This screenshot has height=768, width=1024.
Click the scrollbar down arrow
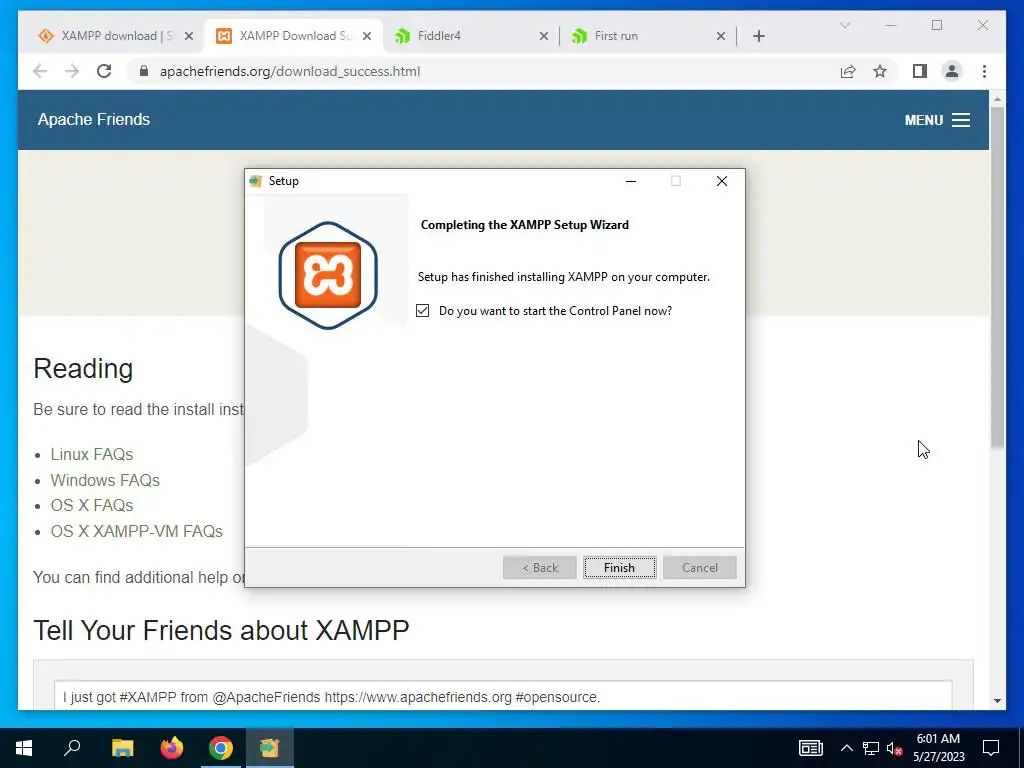(x=997, y=700)
